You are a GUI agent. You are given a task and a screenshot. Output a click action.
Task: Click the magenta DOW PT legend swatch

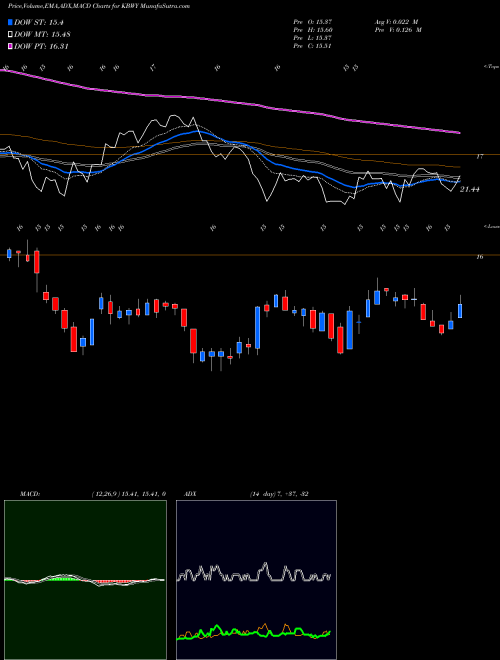pyautogui.click(x=11, y=46)
